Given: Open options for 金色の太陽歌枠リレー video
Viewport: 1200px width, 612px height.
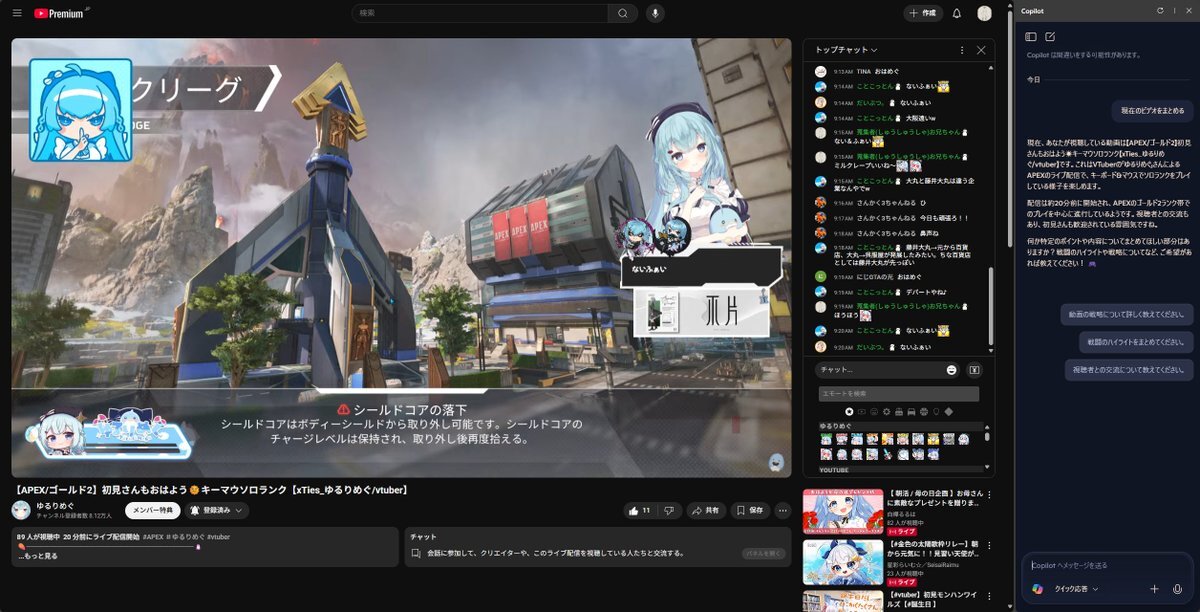Looking at the screenshot, I should [x=990, y=545].
